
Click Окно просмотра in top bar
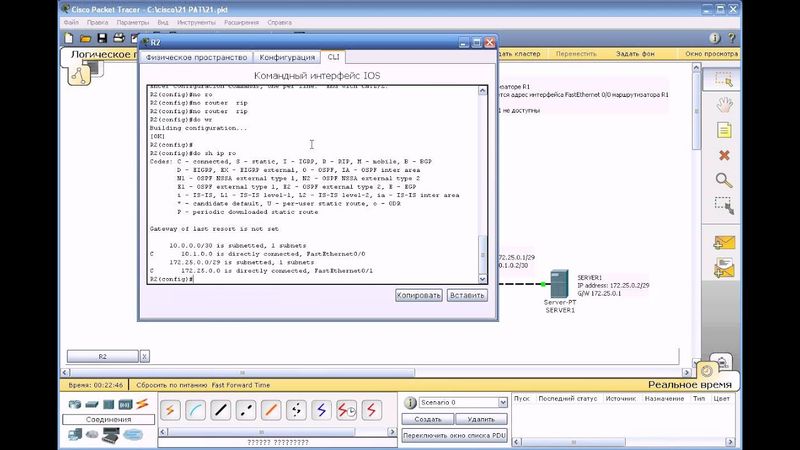coord(711,54)
